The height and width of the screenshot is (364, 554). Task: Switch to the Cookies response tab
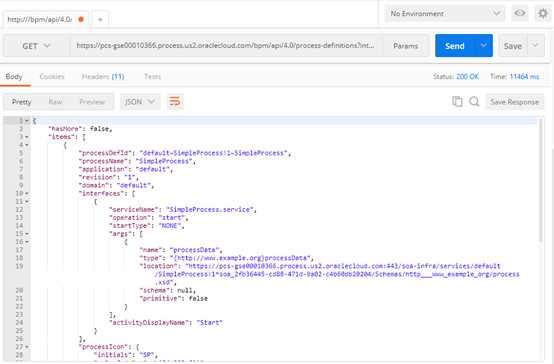[52, 77]
